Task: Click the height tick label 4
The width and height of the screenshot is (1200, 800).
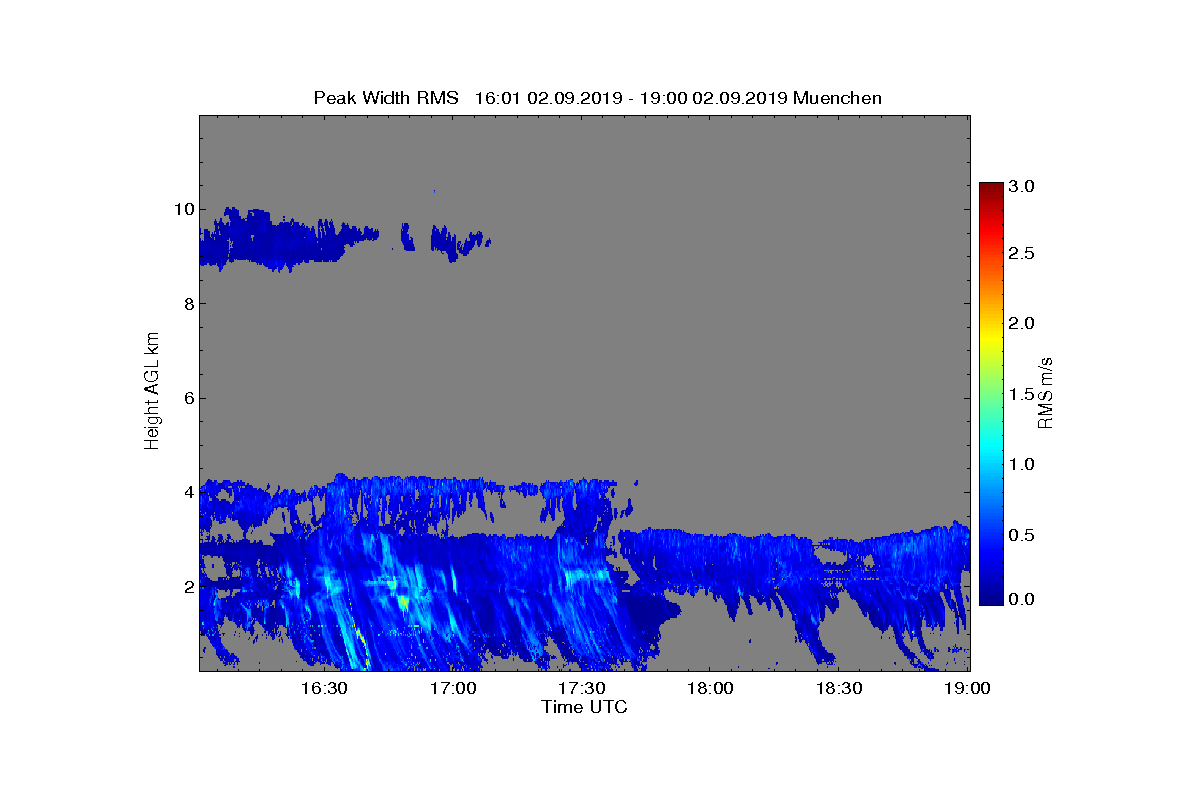Action: [187, 492]
